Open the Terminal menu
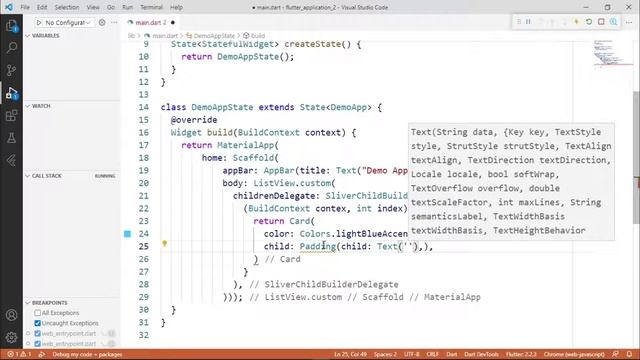 click(x=151, y=7)
